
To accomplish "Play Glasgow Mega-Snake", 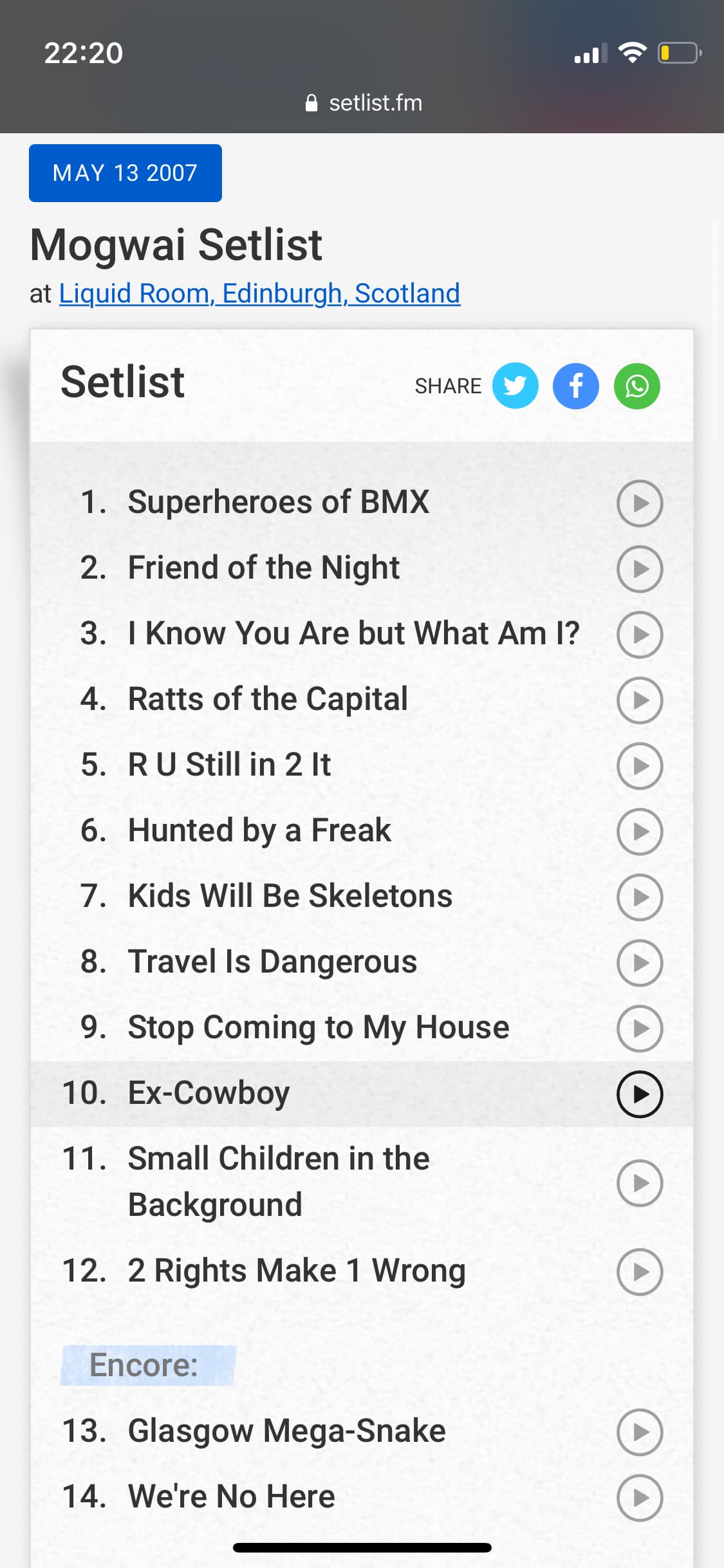I will (x=640, y=1432).
